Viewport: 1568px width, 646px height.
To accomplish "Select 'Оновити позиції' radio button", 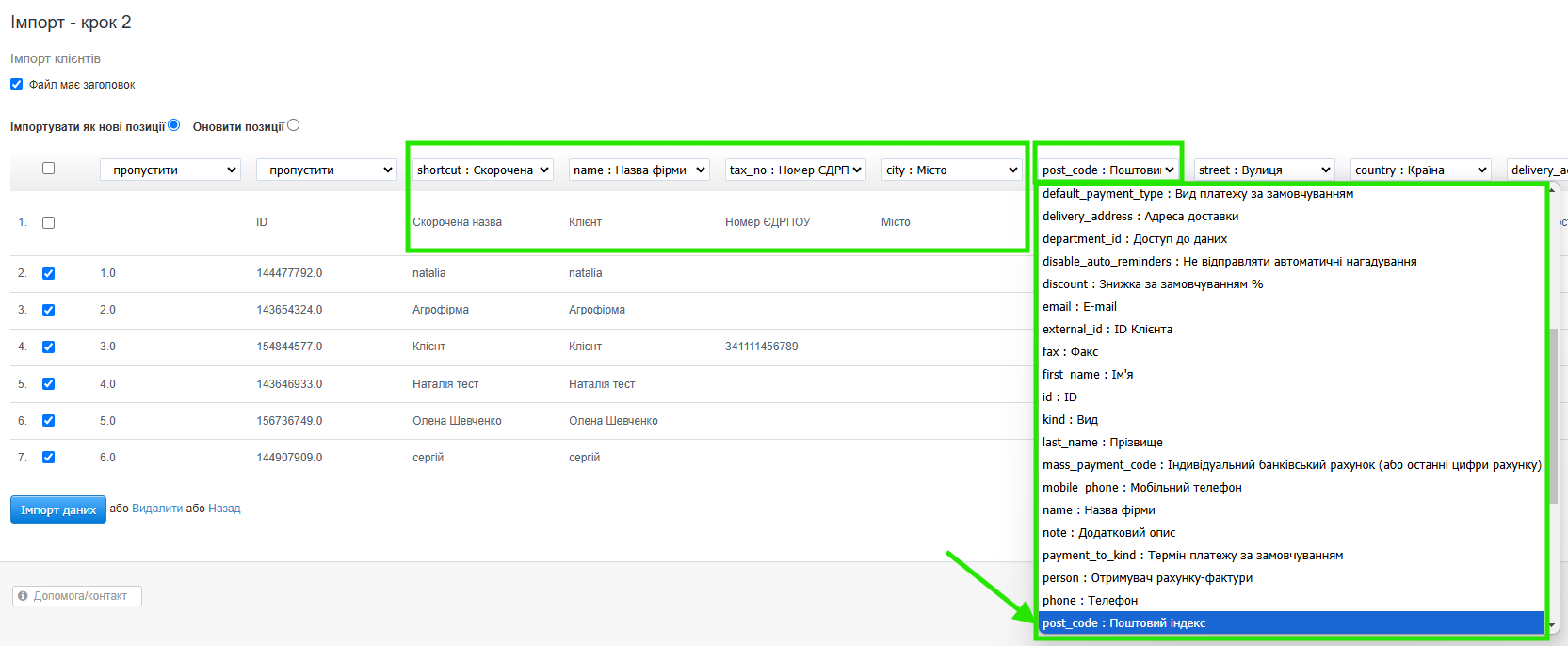I will (293, 125).
